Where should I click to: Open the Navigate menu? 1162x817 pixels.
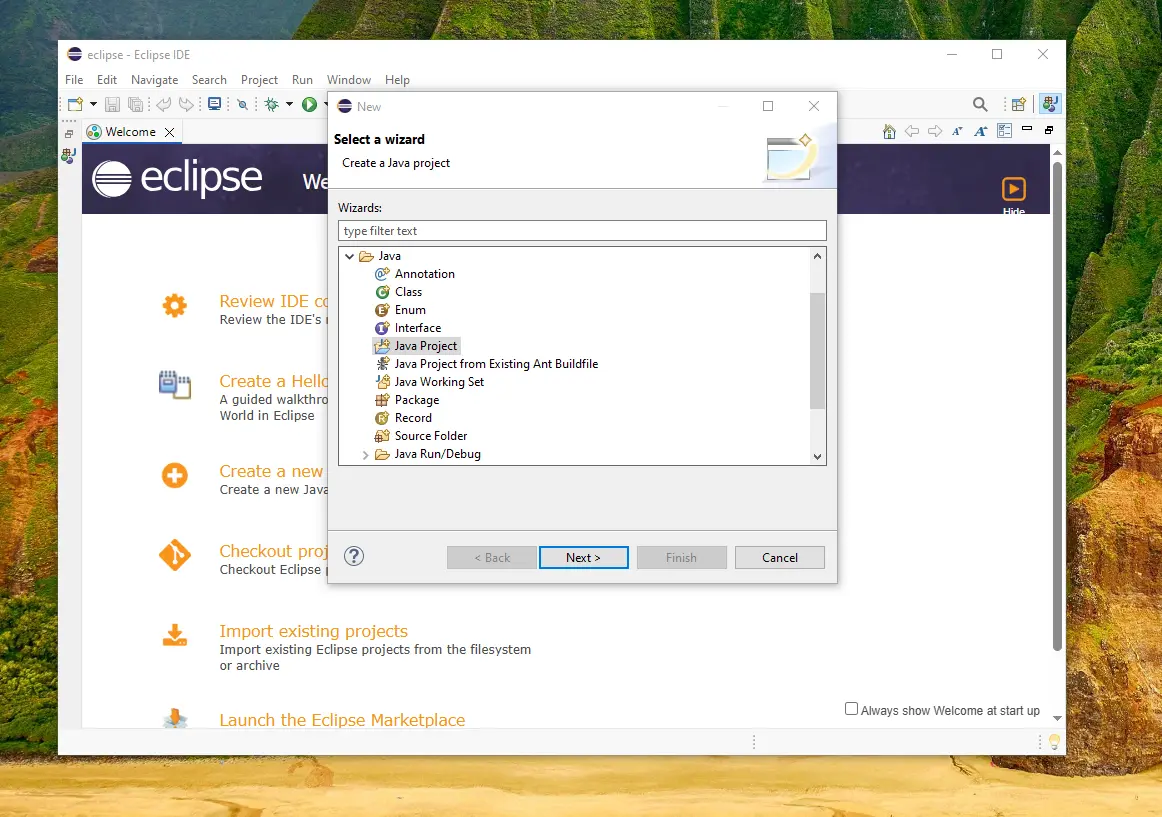pyautogui.click(x=154, y=80)
